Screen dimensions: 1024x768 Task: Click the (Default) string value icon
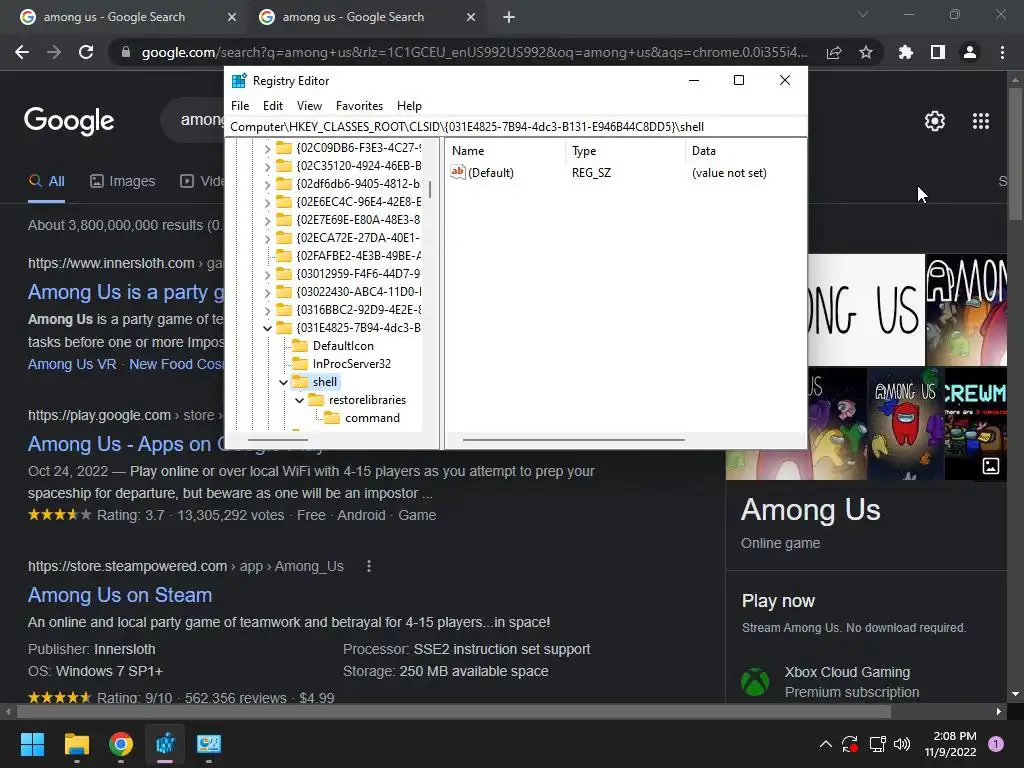point(458,172)
